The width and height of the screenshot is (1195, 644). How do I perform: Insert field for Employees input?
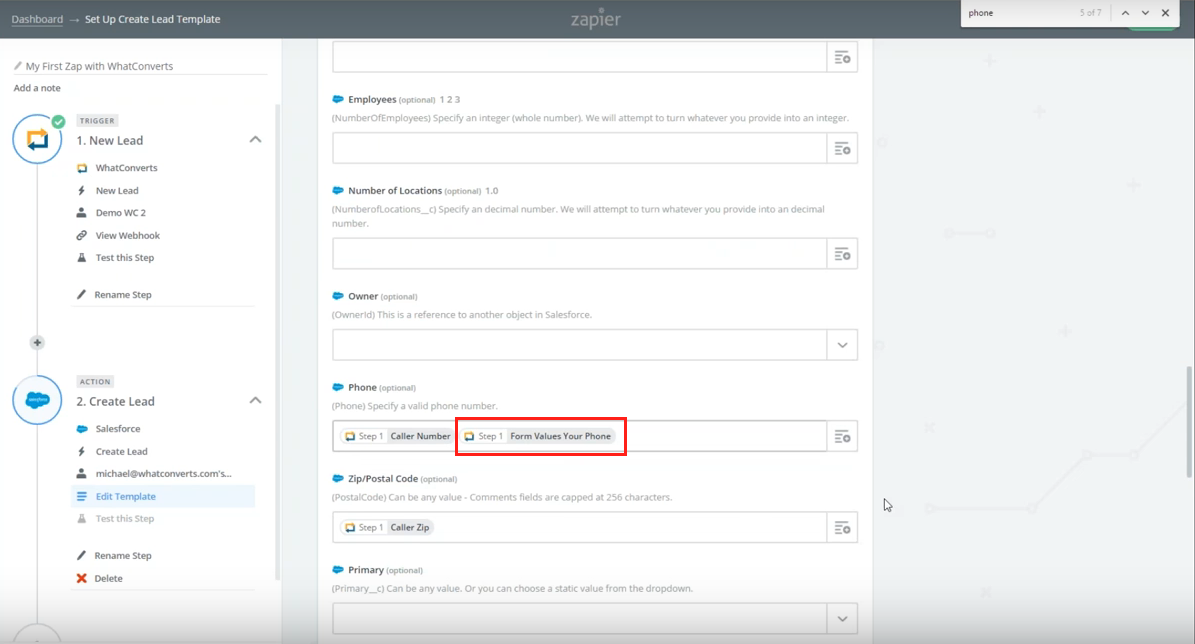pos(842,149)
